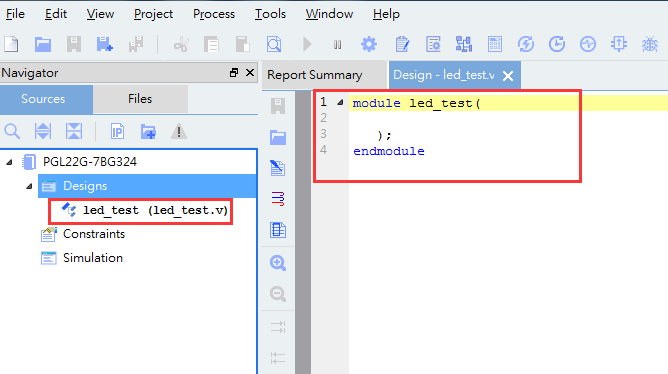
Task: Close the Navigator panel
Action: [250, 73]
